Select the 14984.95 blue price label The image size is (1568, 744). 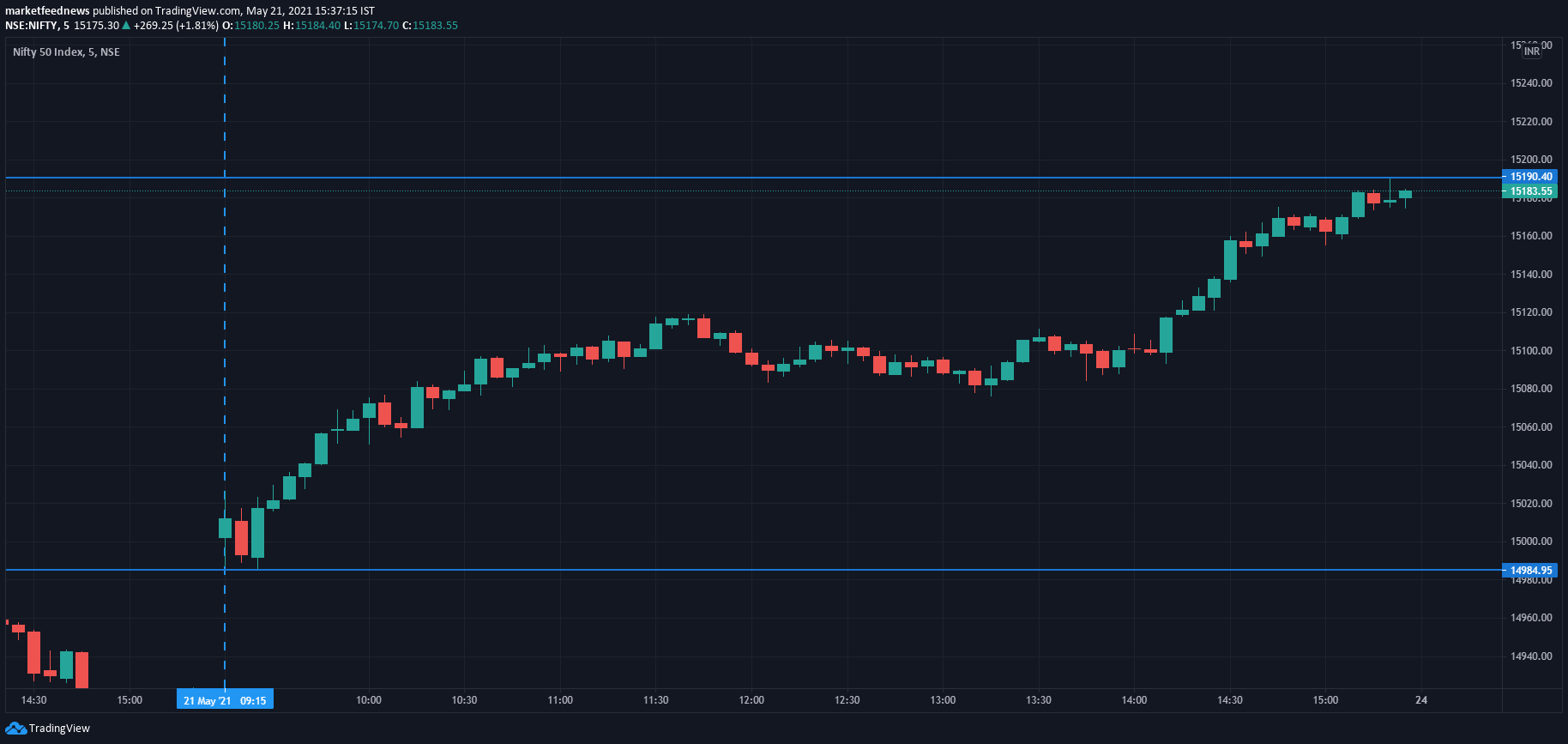click(x=1530, y=571)
